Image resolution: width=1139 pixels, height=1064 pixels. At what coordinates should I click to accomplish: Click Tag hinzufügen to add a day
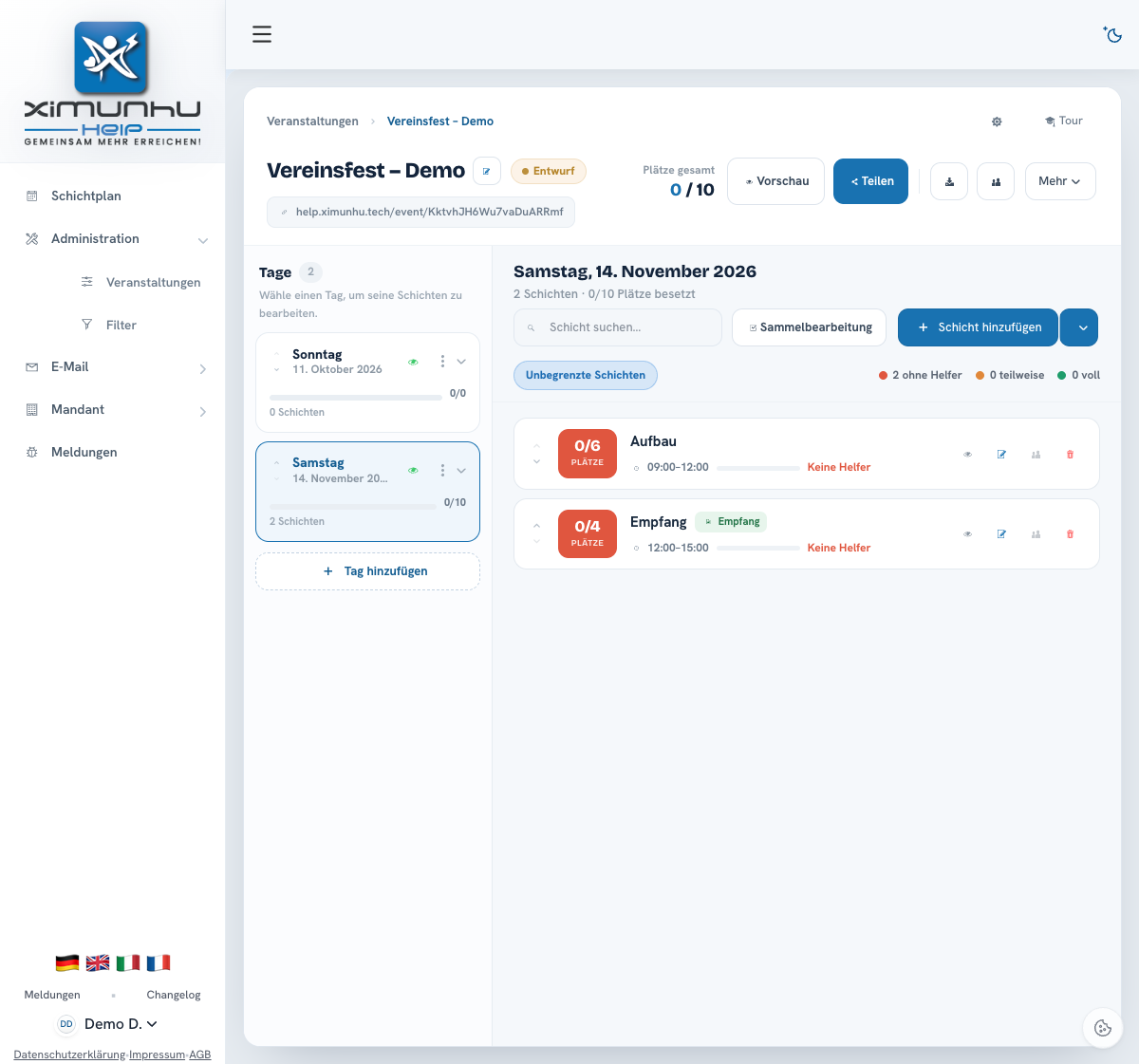367,571
